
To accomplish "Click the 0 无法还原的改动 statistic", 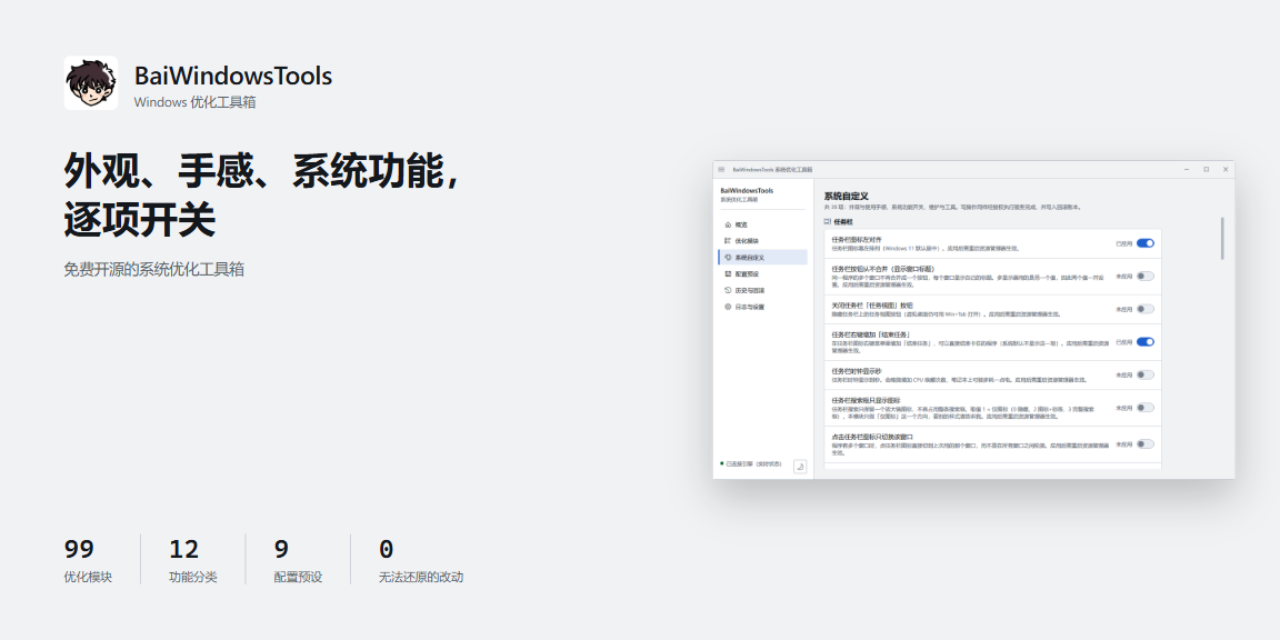I will click(x=421, y=560).
